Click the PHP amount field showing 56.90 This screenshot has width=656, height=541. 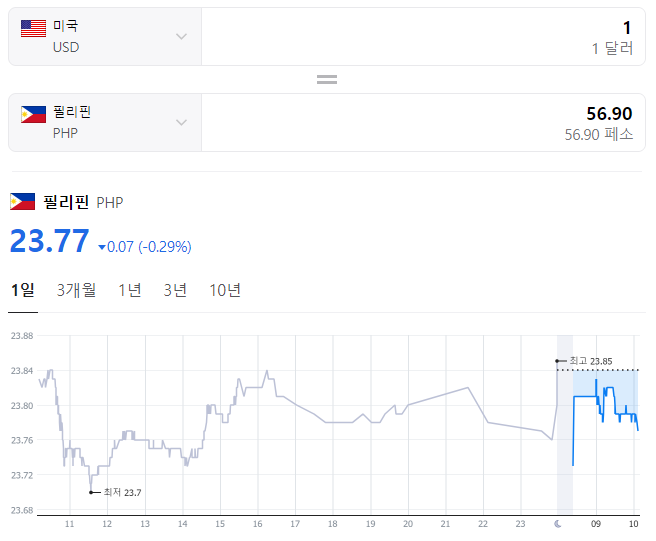tap(423, 123)
